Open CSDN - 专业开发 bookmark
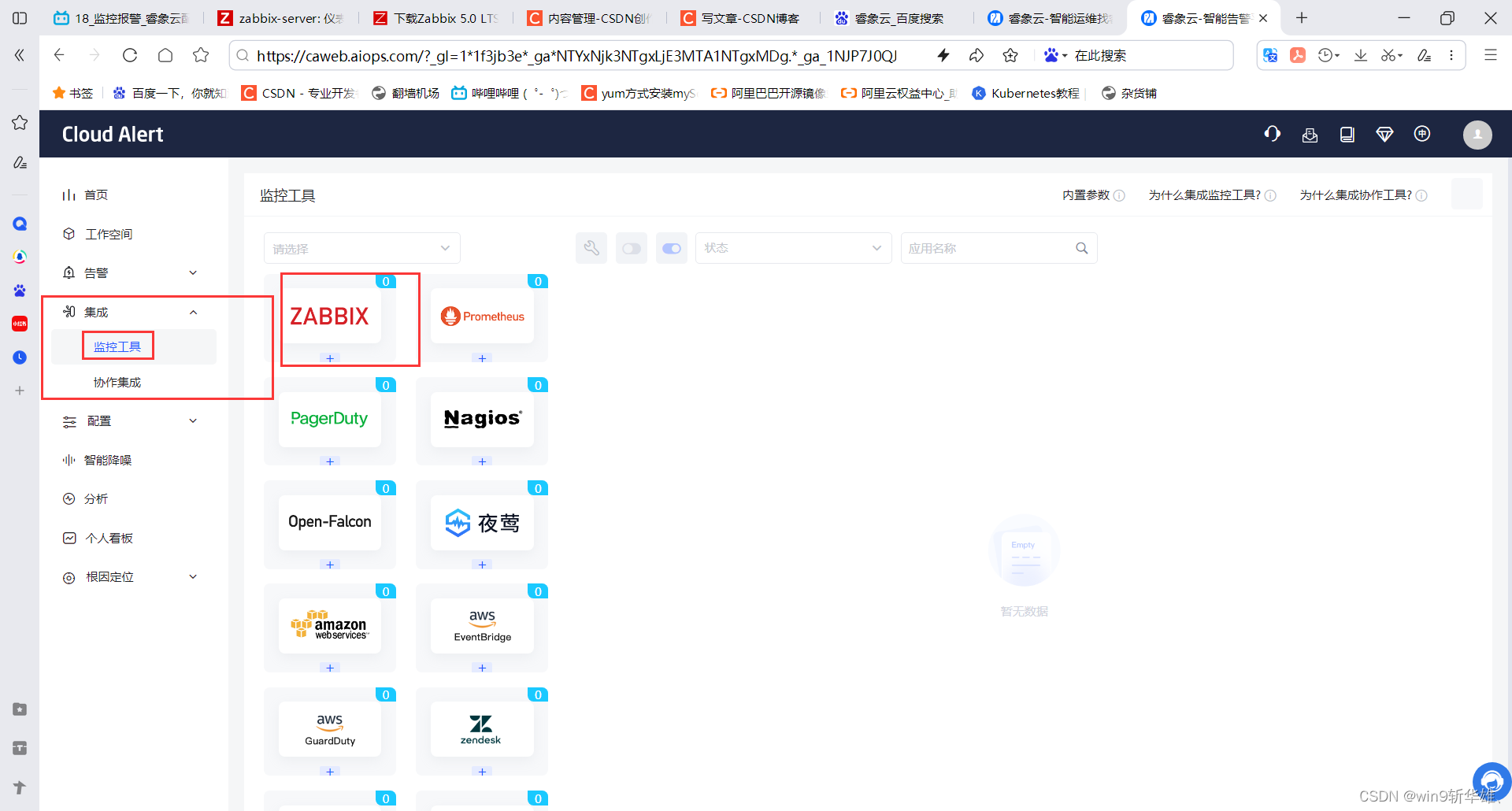1512x811 pixels. (299, 93)
